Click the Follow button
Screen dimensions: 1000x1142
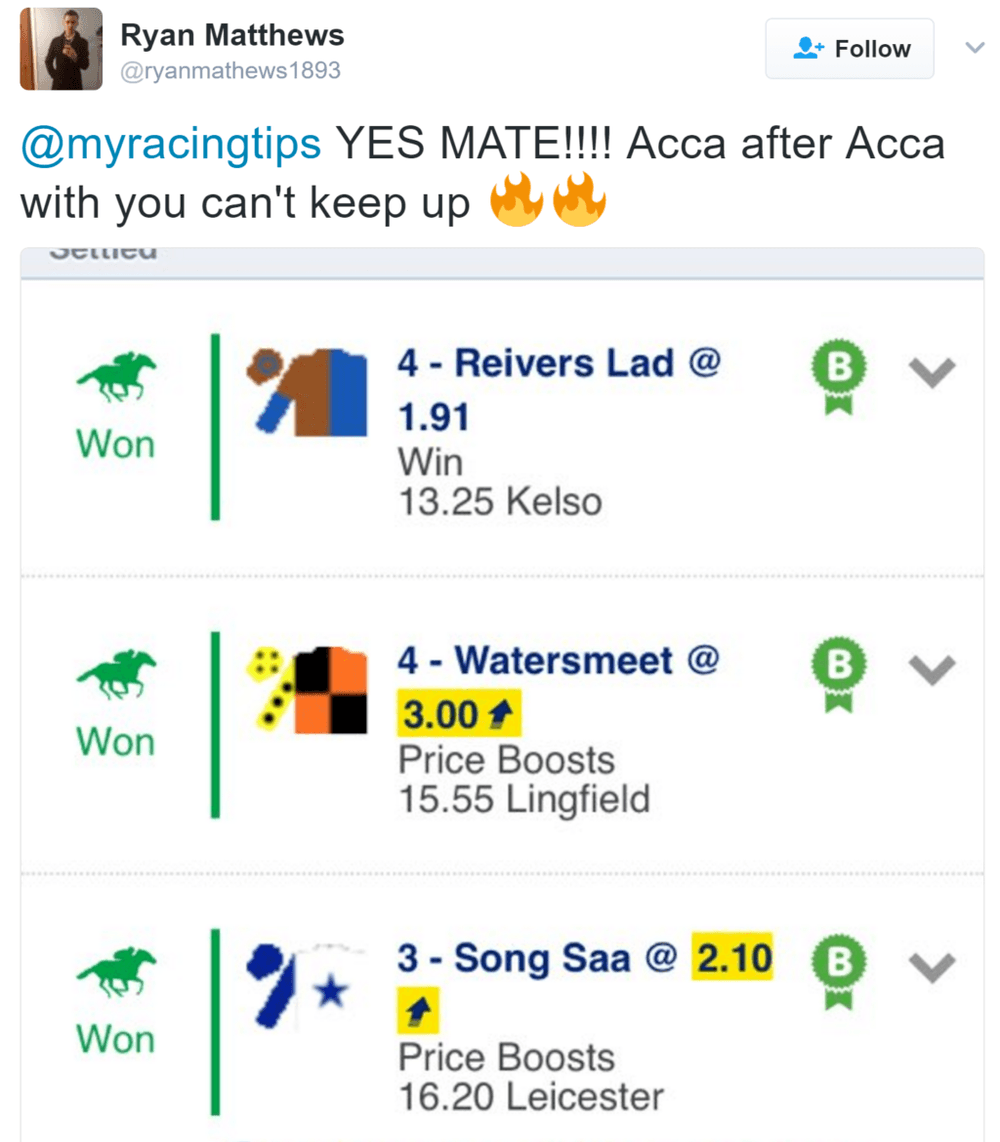[850, 48]
